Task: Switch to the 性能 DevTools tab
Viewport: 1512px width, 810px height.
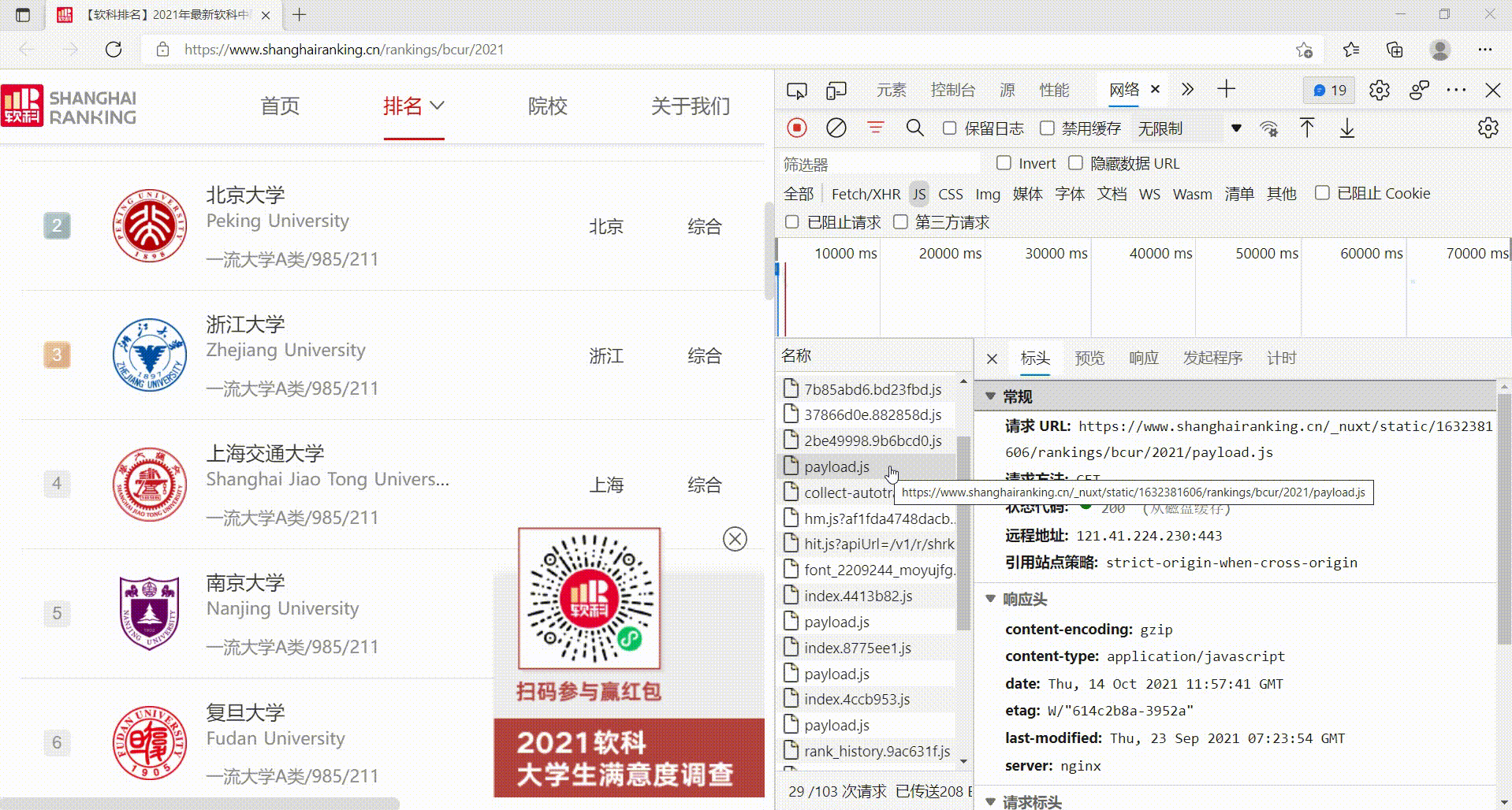Action: coord(1054,91)
